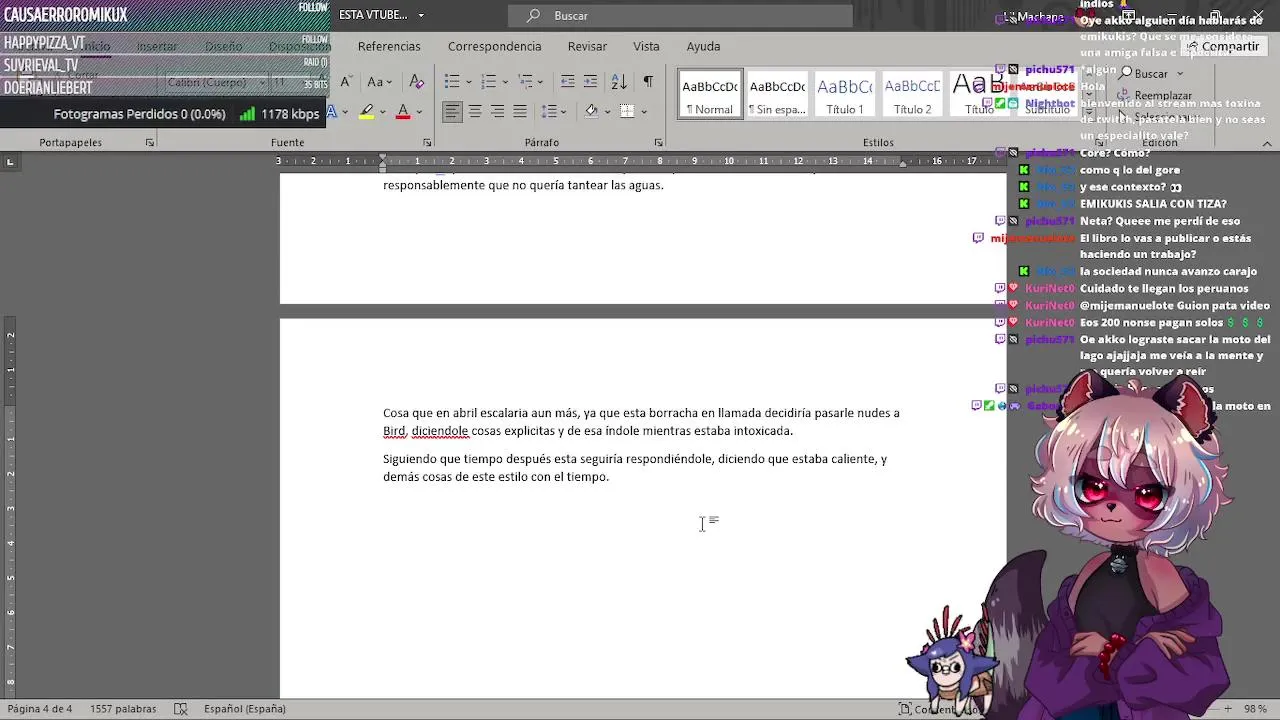Click the misspelled word diciendole
Viewport: 1280px width, 720px height.
(440, 431)
